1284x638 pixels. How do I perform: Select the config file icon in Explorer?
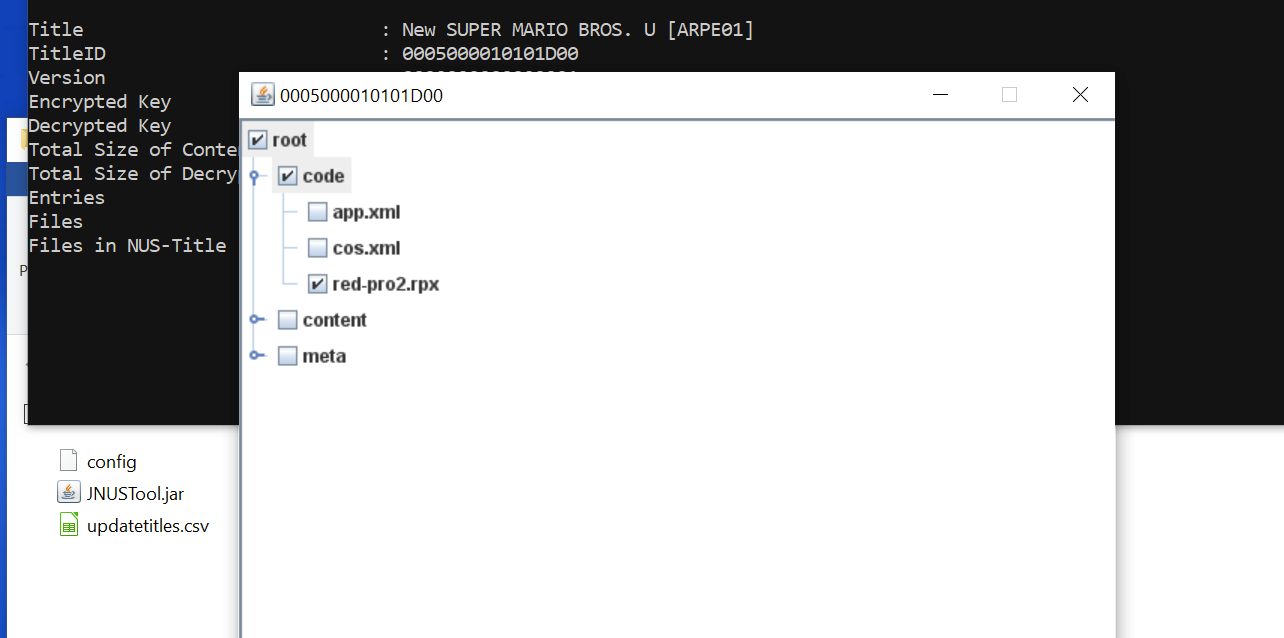click(x=68, y=461)
